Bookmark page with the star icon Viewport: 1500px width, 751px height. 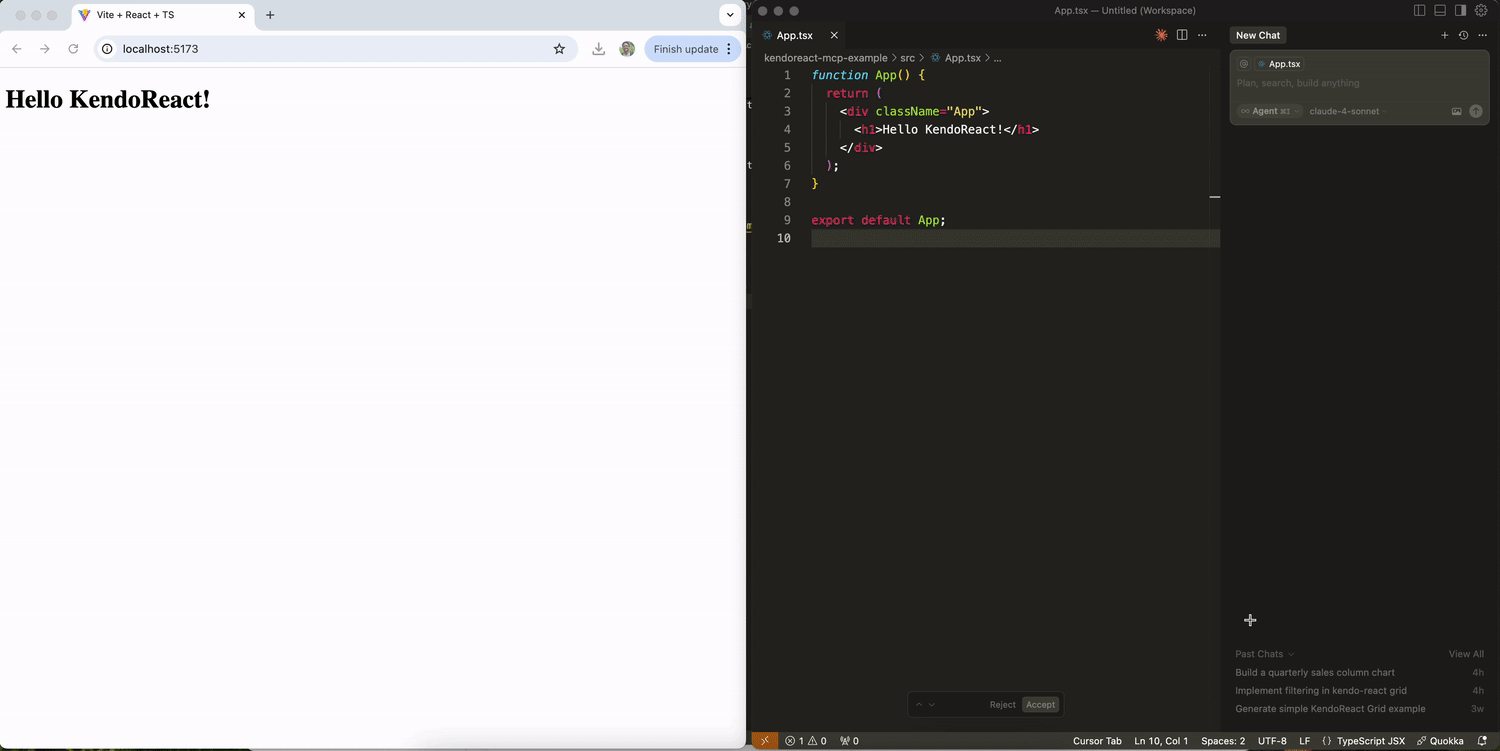point(559,49)
